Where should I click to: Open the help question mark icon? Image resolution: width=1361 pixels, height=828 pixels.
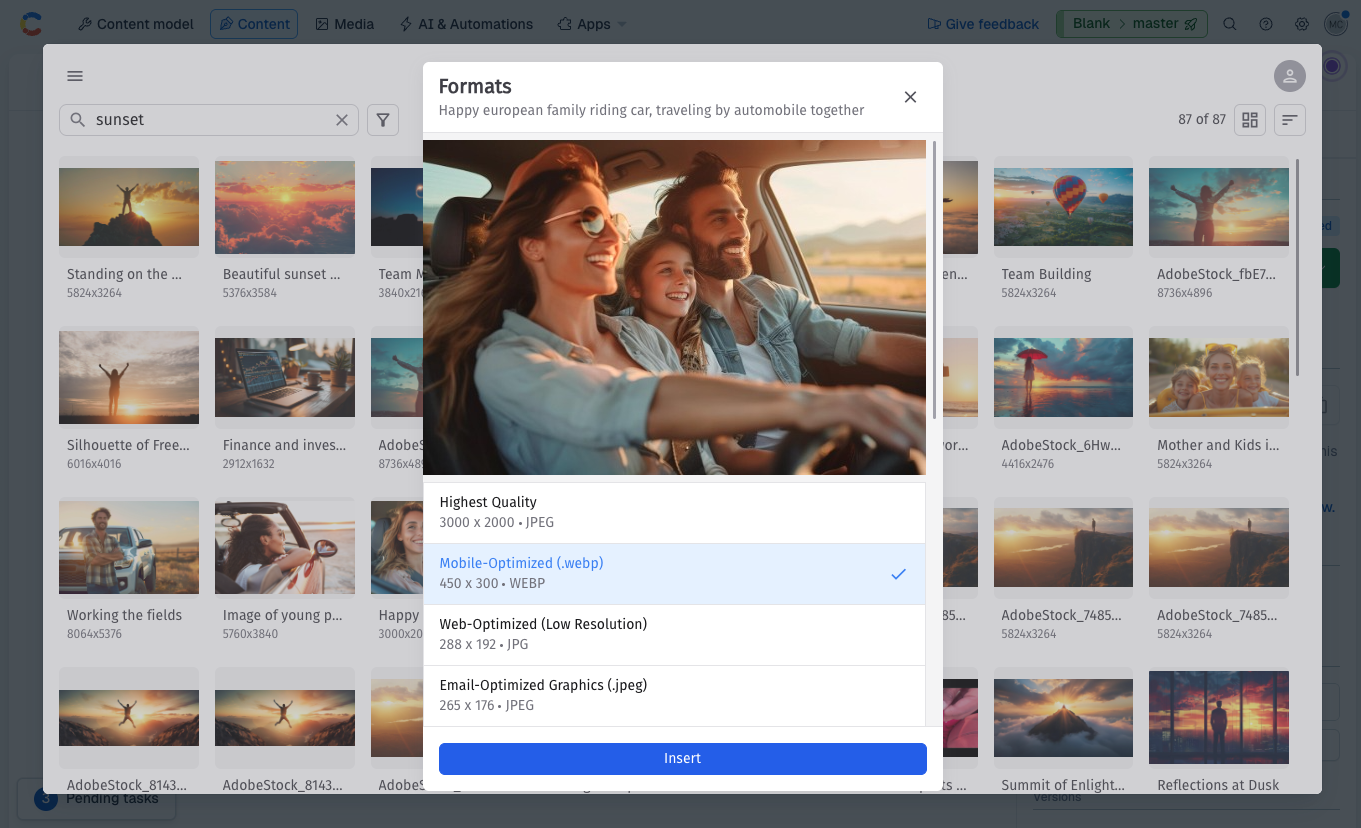click(1266, 24)
